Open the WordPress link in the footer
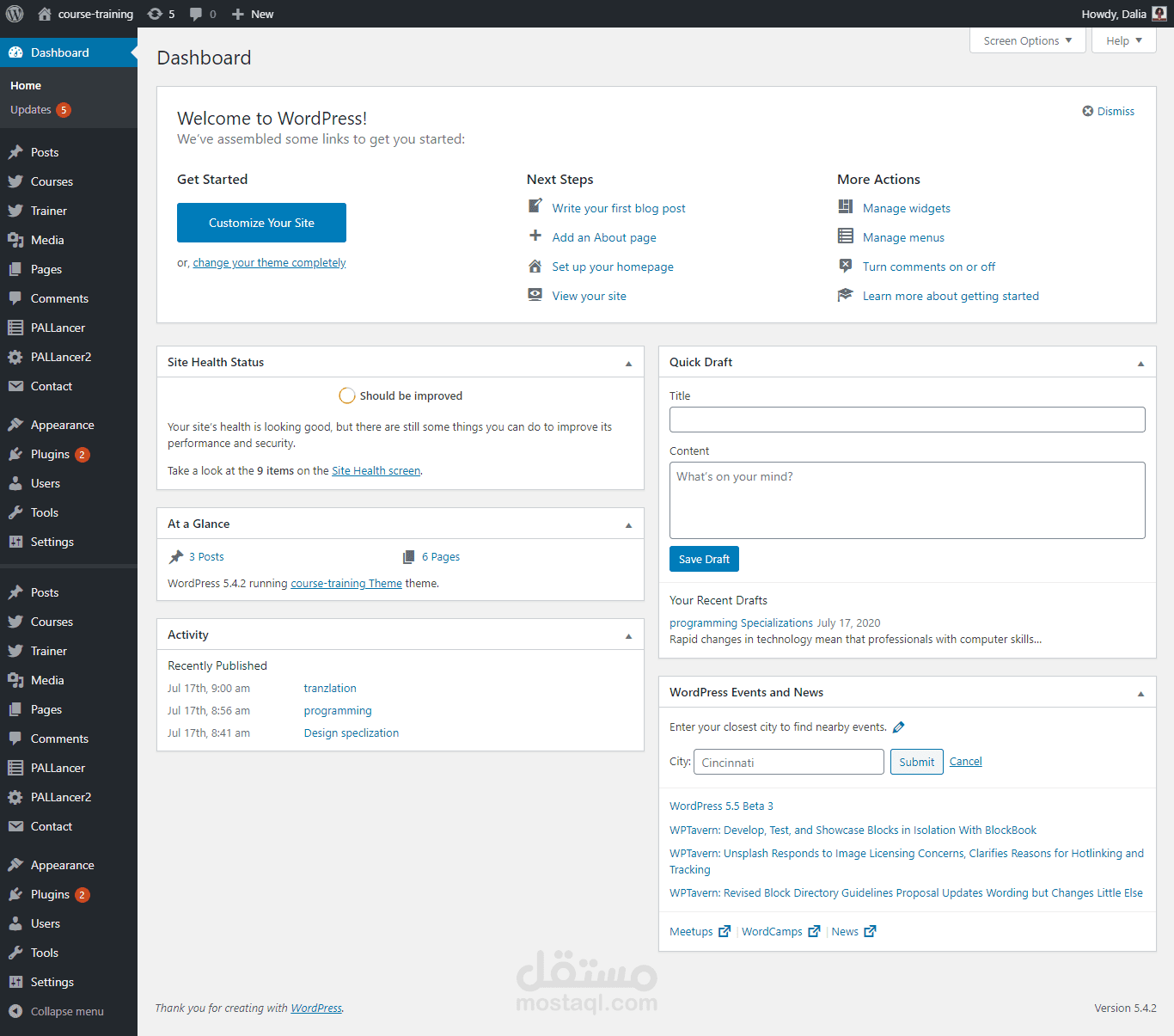This screenshot has height=1036, width=1174. coord(316,1008)
